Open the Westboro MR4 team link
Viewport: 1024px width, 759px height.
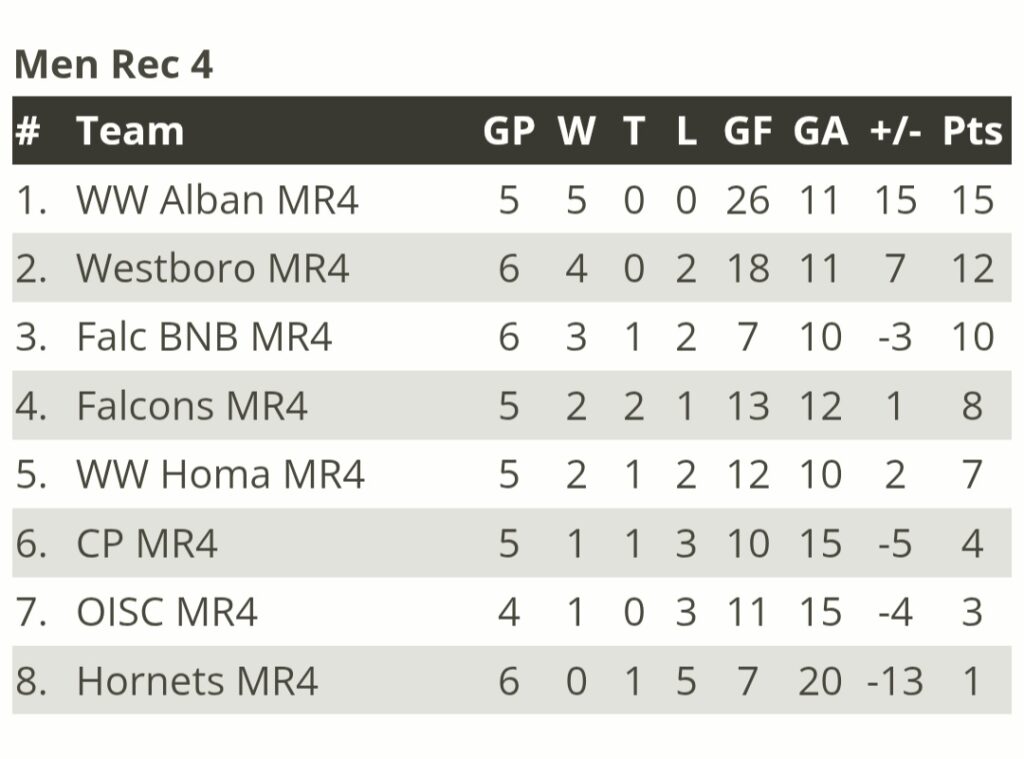click(213, 268)
